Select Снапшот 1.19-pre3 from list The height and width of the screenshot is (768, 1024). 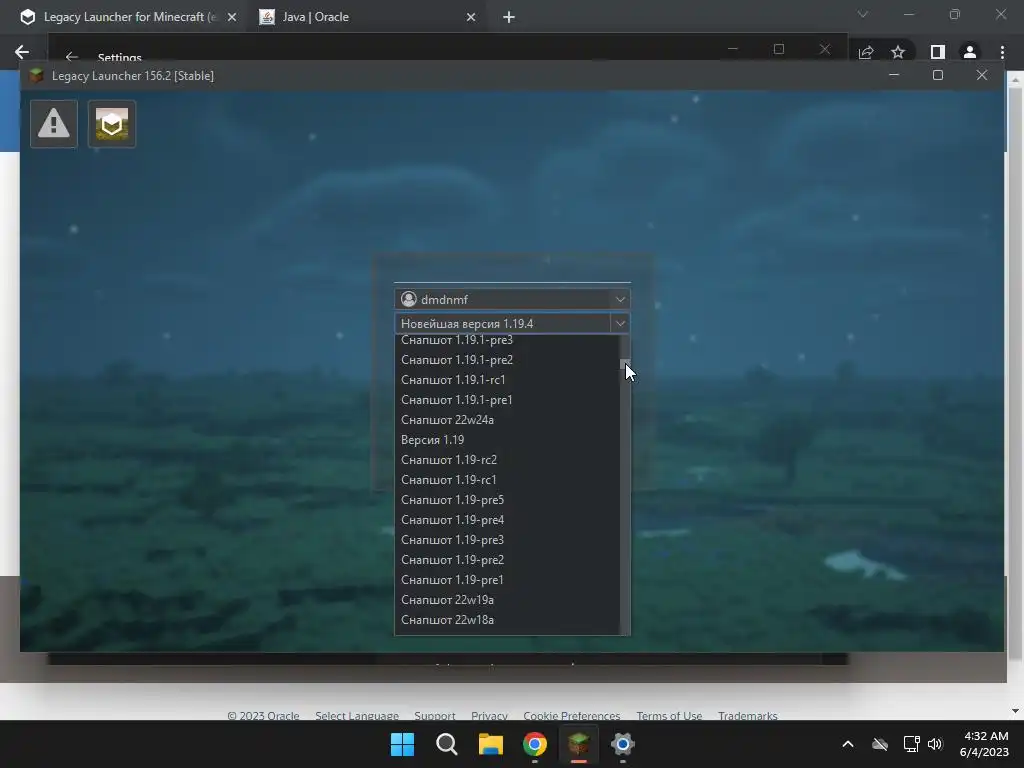507,540
